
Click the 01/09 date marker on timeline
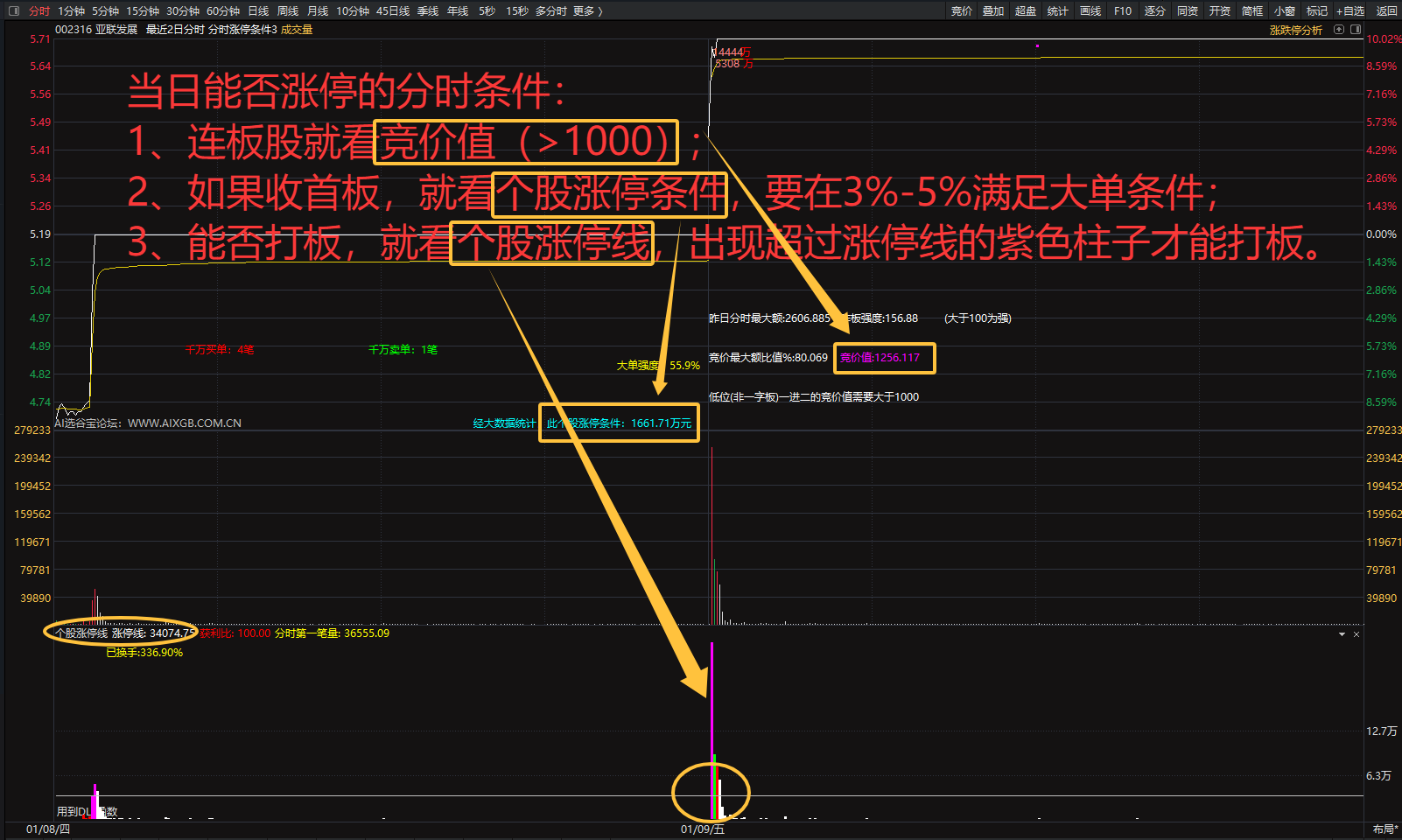pyautogui.click(x=703, y=829)
